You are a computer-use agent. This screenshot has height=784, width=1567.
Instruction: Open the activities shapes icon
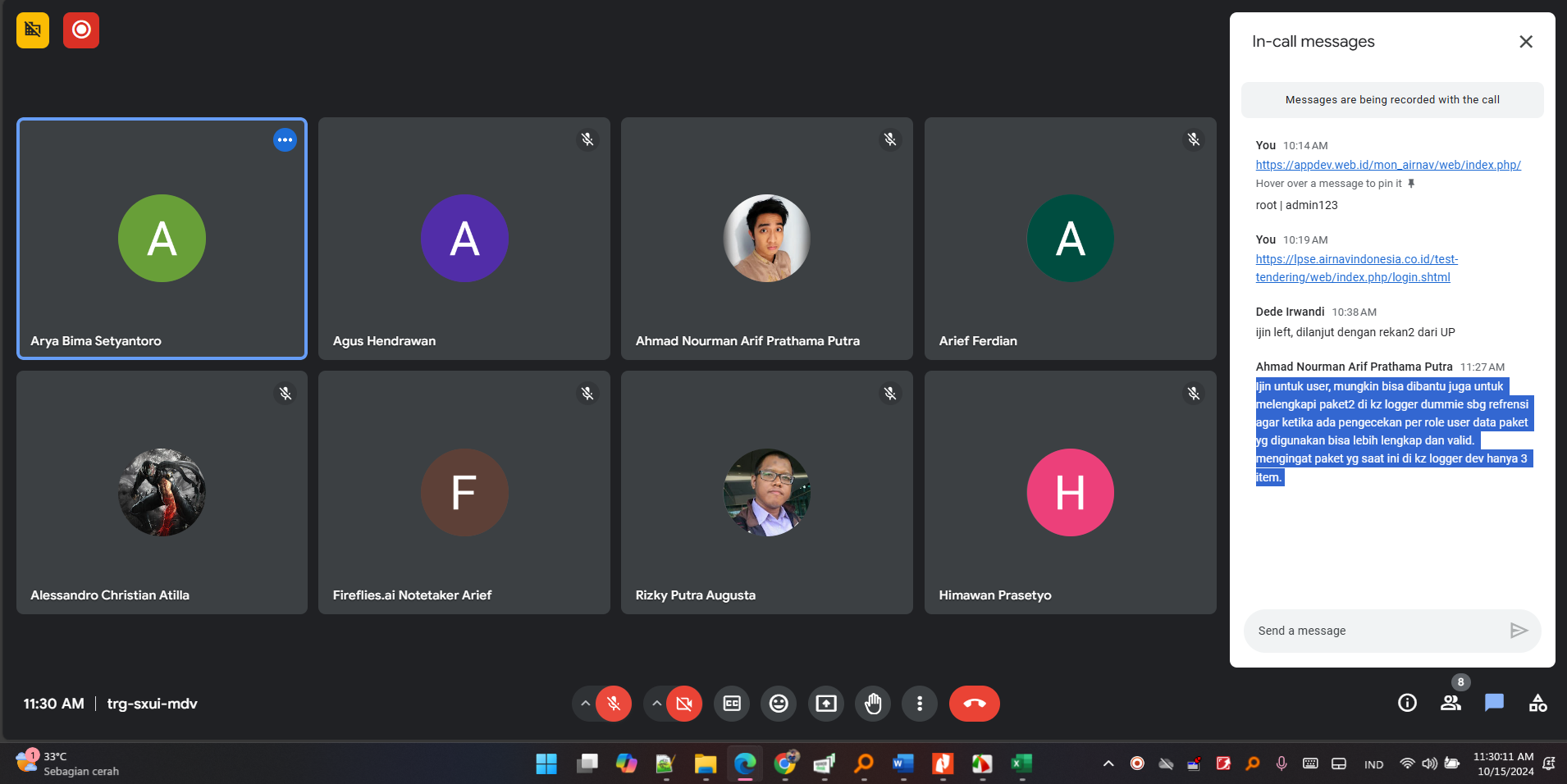pyautogui.click(x=1537, y=703)
